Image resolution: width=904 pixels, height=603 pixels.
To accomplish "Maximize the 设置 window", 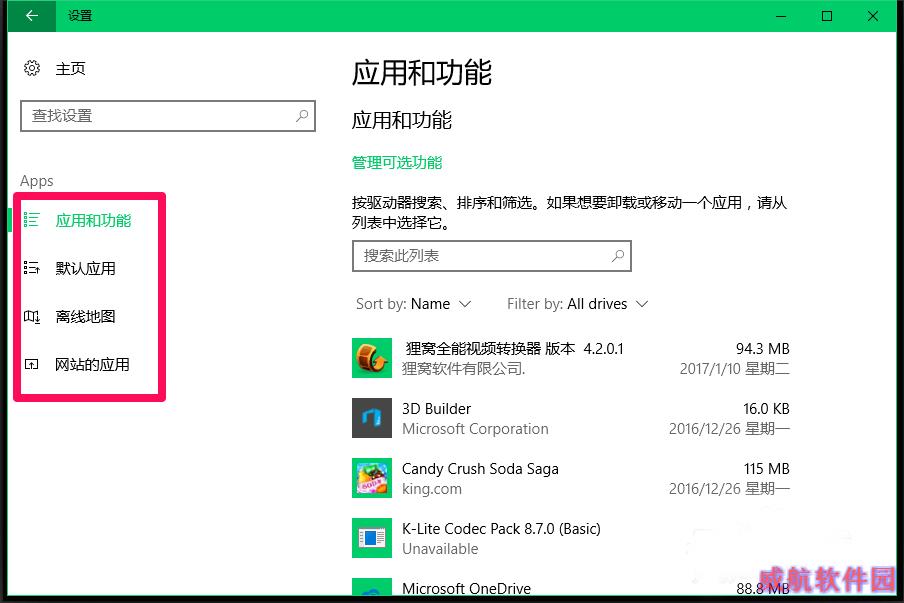I will (x=827, y=16).
